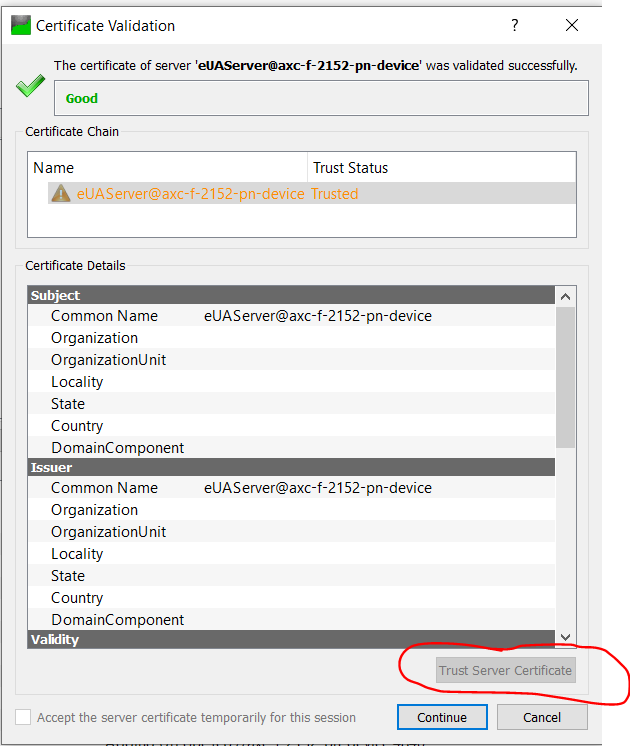Click the green checkmark validation icon
The image size is (630, 746).
tap(30, 87)
